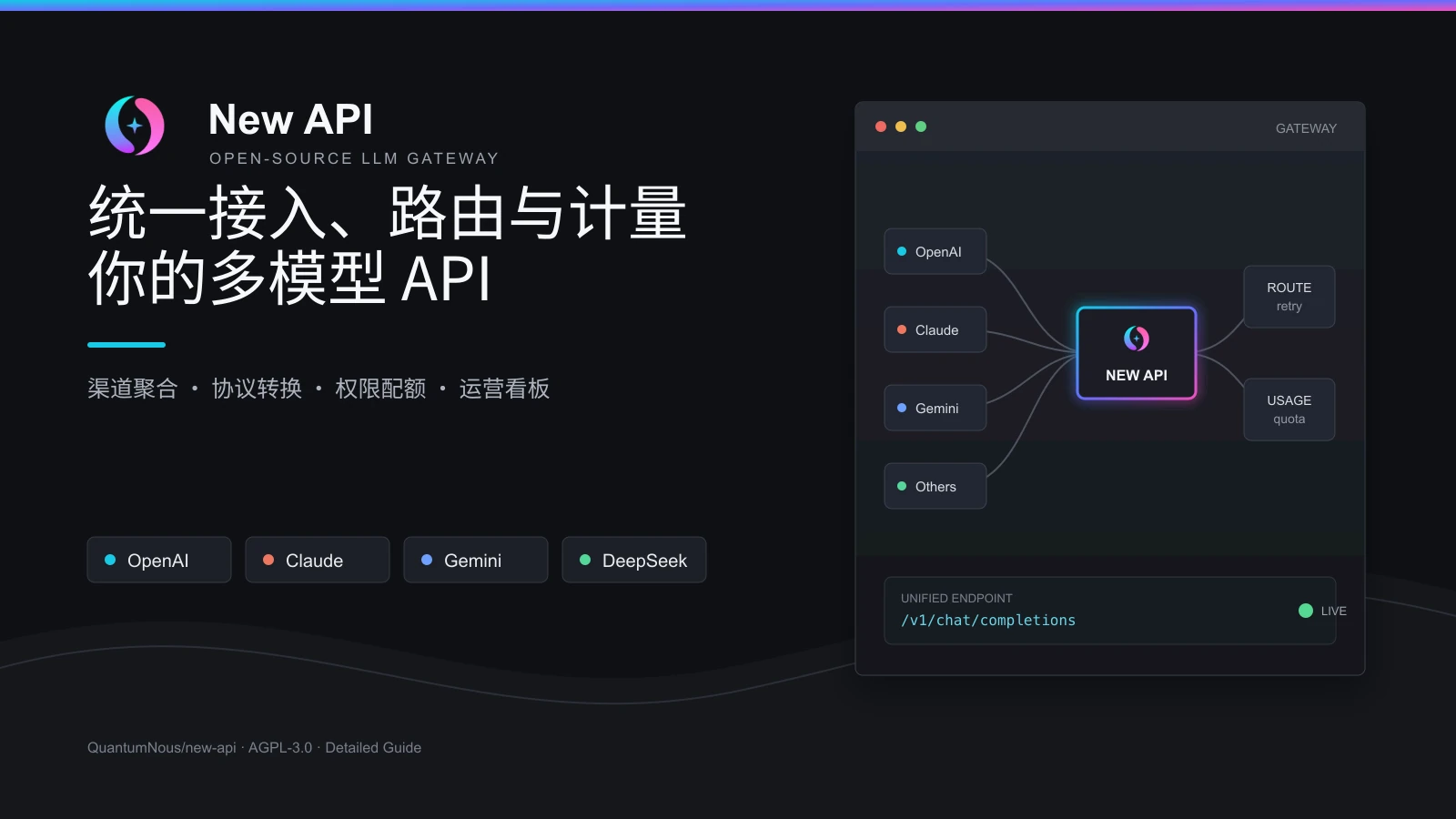1456x819 pixels.
Task: Click the yellow window dot in the gateway panel
Action: tap(901, 126)
